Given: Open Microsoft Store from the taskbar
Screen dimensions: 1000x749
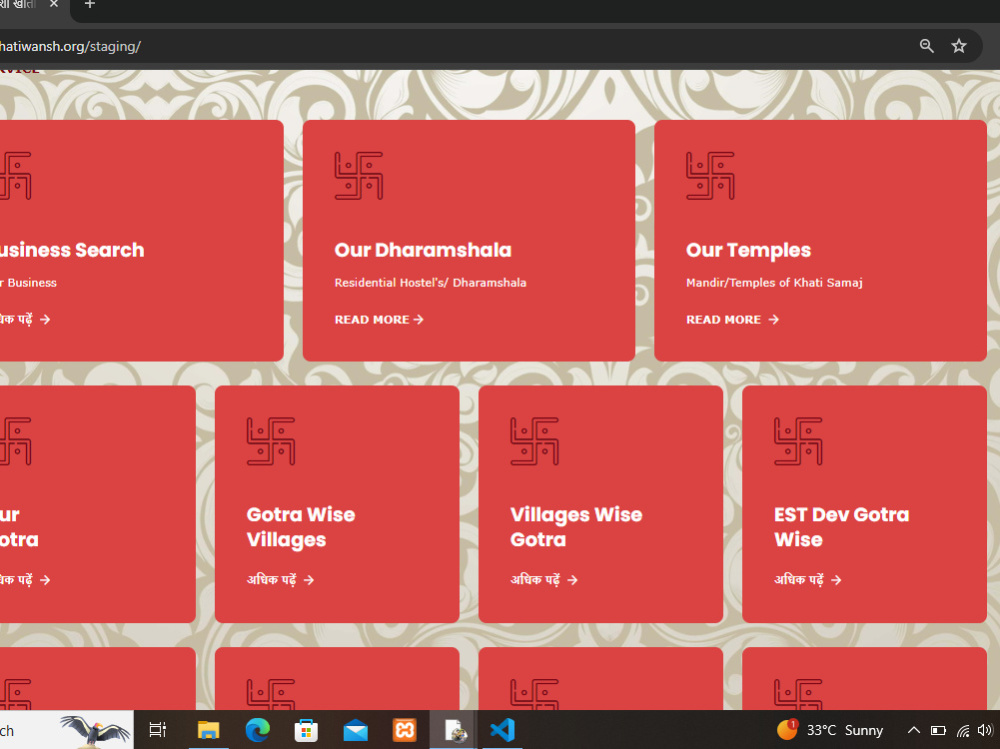Looking at the screenshot, I should coord(306,730).
